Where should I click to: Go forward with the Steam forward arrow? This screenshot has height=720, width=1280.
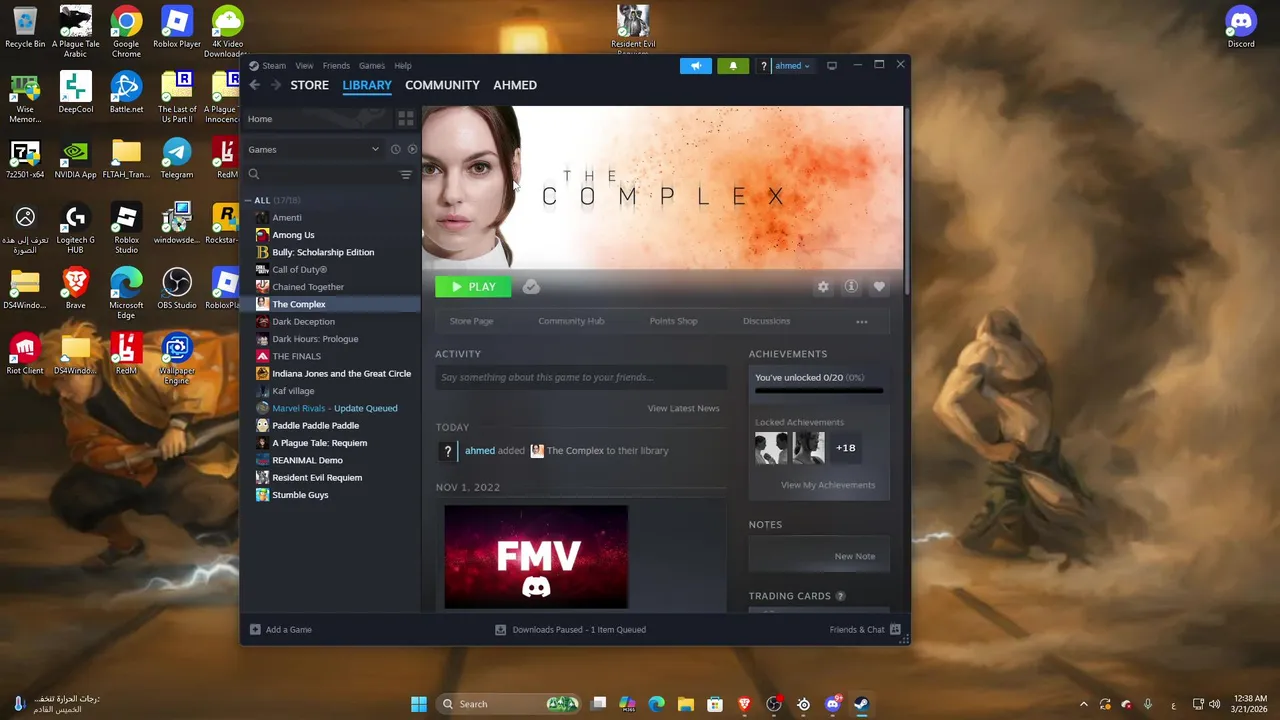pos(275,85)
